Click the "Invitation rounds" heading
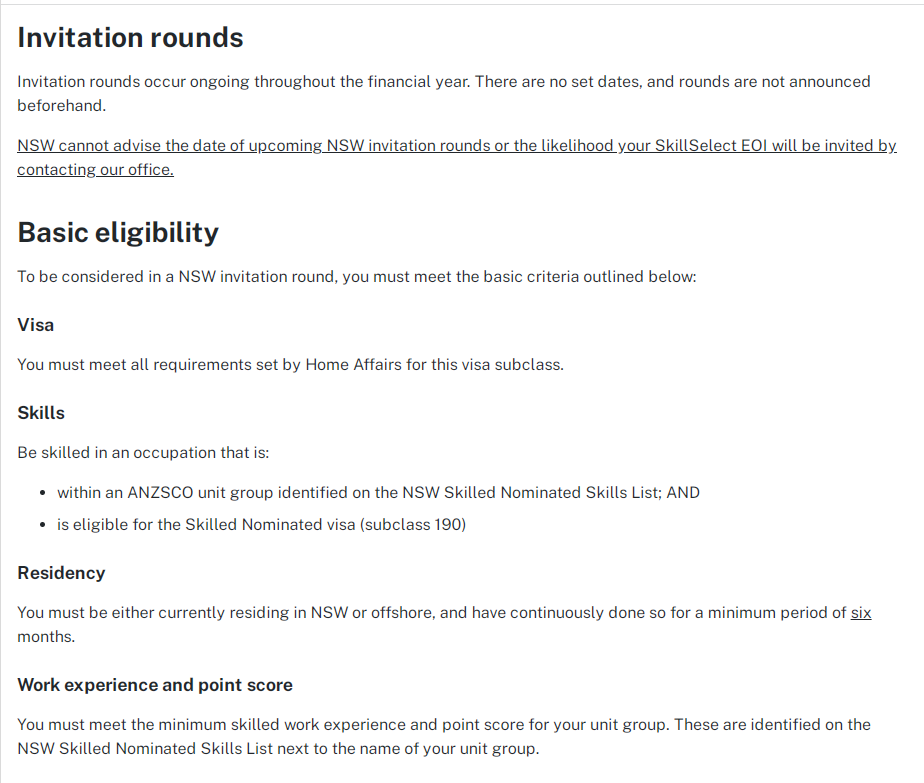 130,38
